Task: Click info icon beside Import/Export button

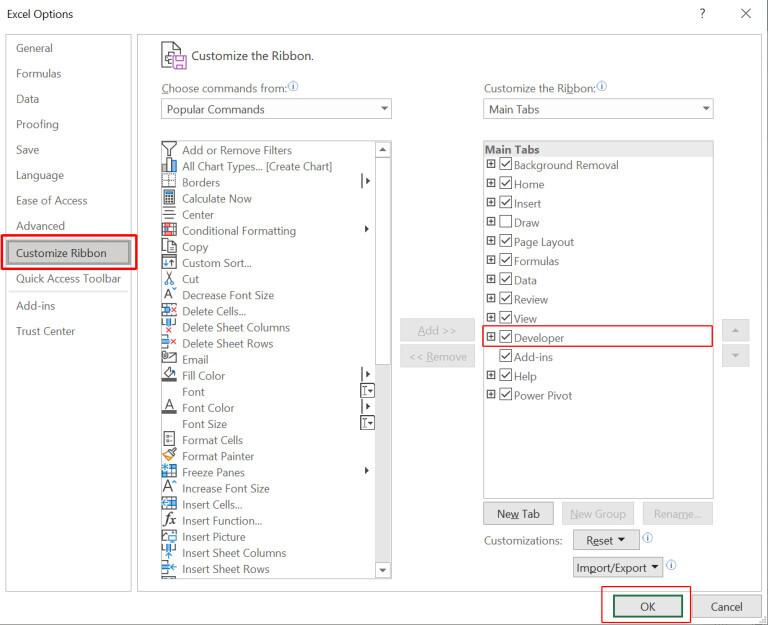Action: click(671, 565)
